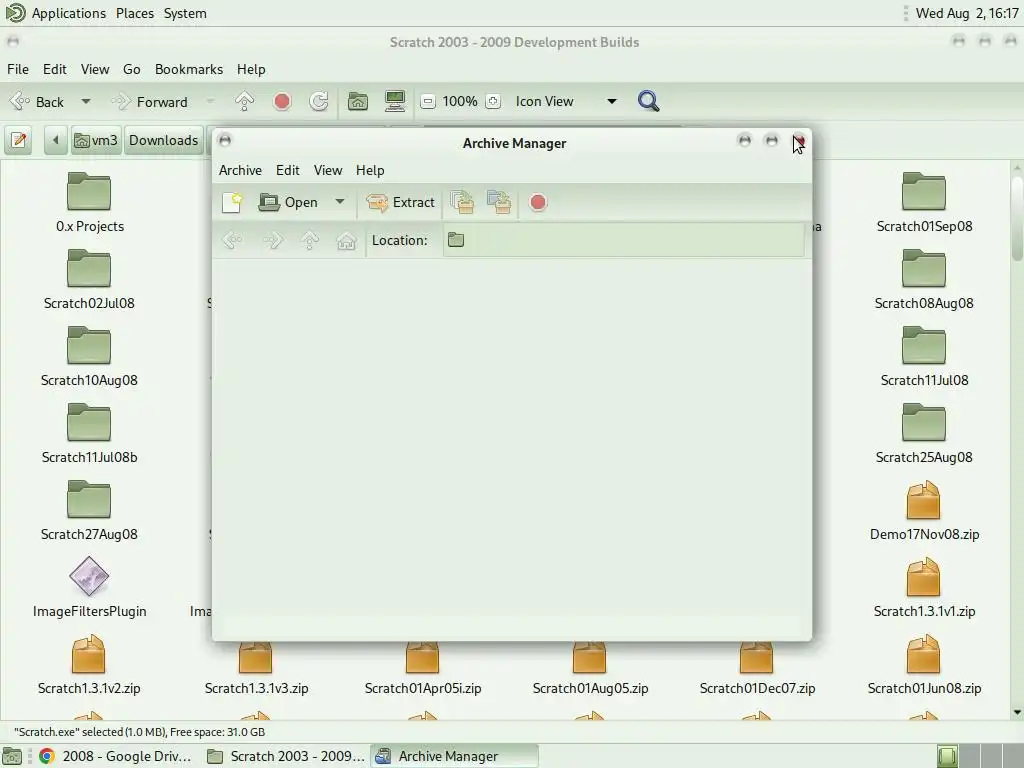The image size is (1024, 768).
Task: Click the scrollbar down arrow
Action: (1017, 712)
